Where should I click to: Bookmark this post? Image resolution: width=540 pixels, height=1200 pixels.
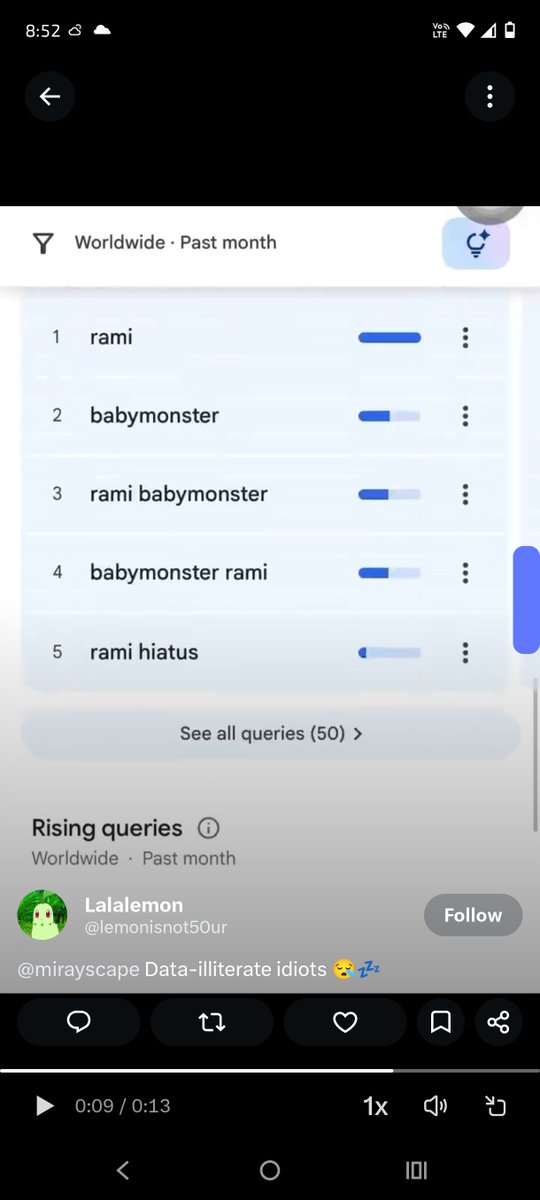[441, 1022]
